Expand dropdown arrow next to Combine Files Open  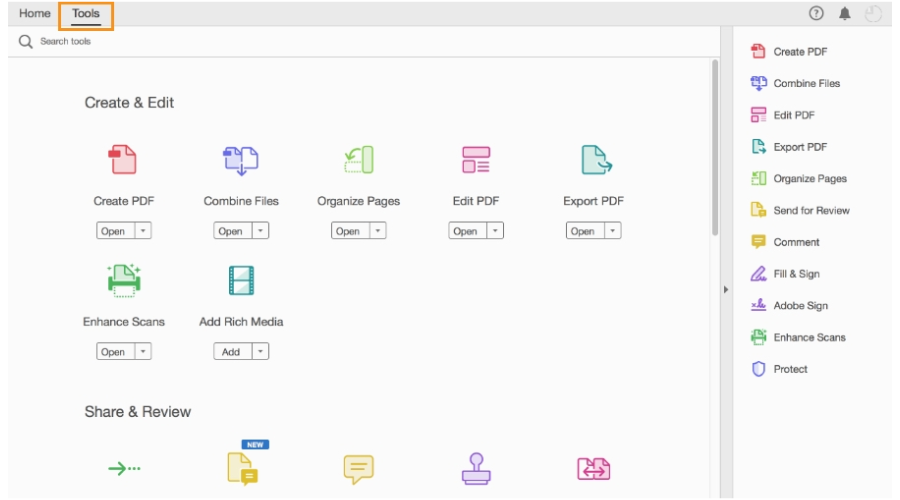click(261, 231)
